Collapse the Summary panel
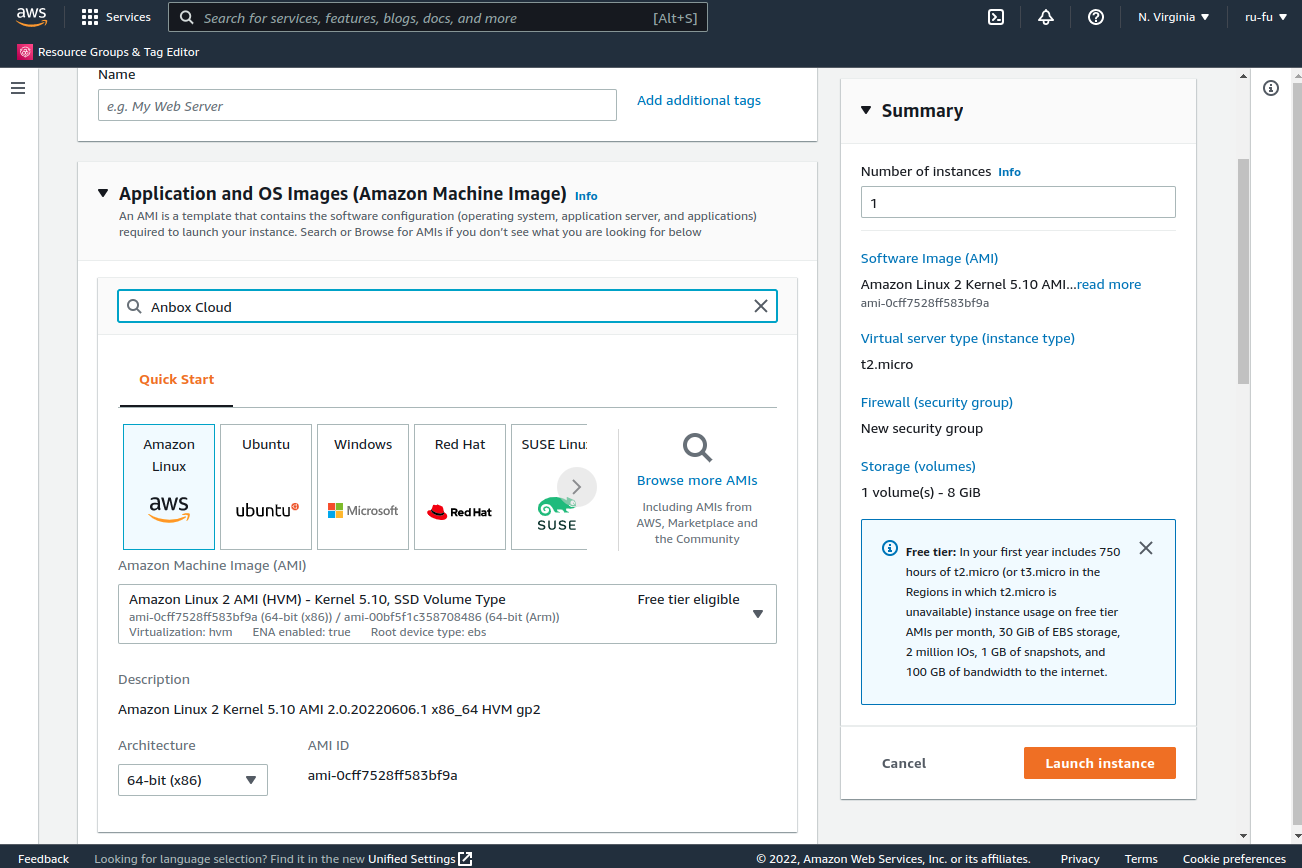This screenshot has width=1302, height=868. click(x=866, y=111)
